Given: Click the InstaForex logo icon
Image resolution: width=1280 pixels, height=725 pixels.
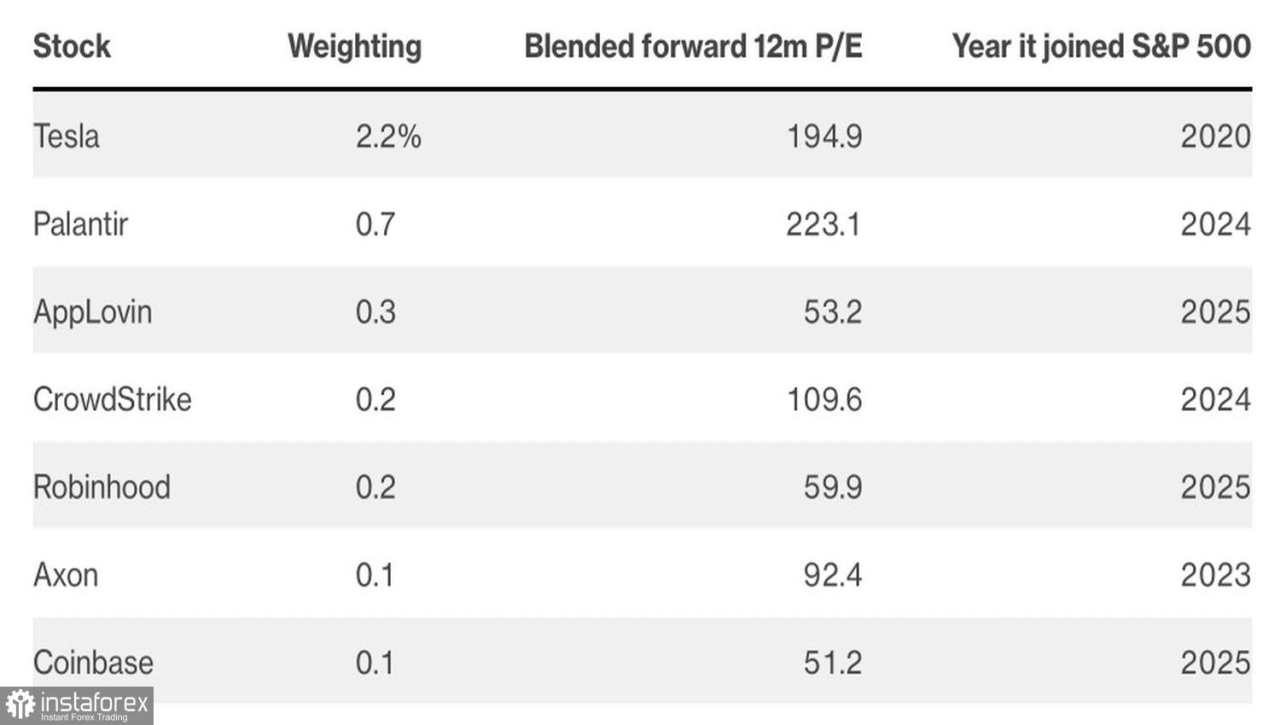Looking at the screenshot, I should coord(20,705).
